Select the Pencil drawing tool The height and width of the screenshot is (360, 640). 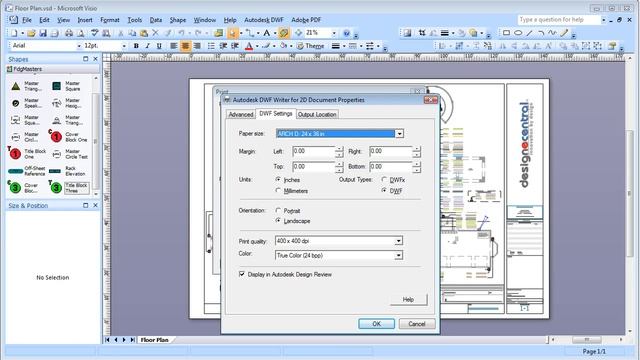pyautogui.click(x=564, y=33)
